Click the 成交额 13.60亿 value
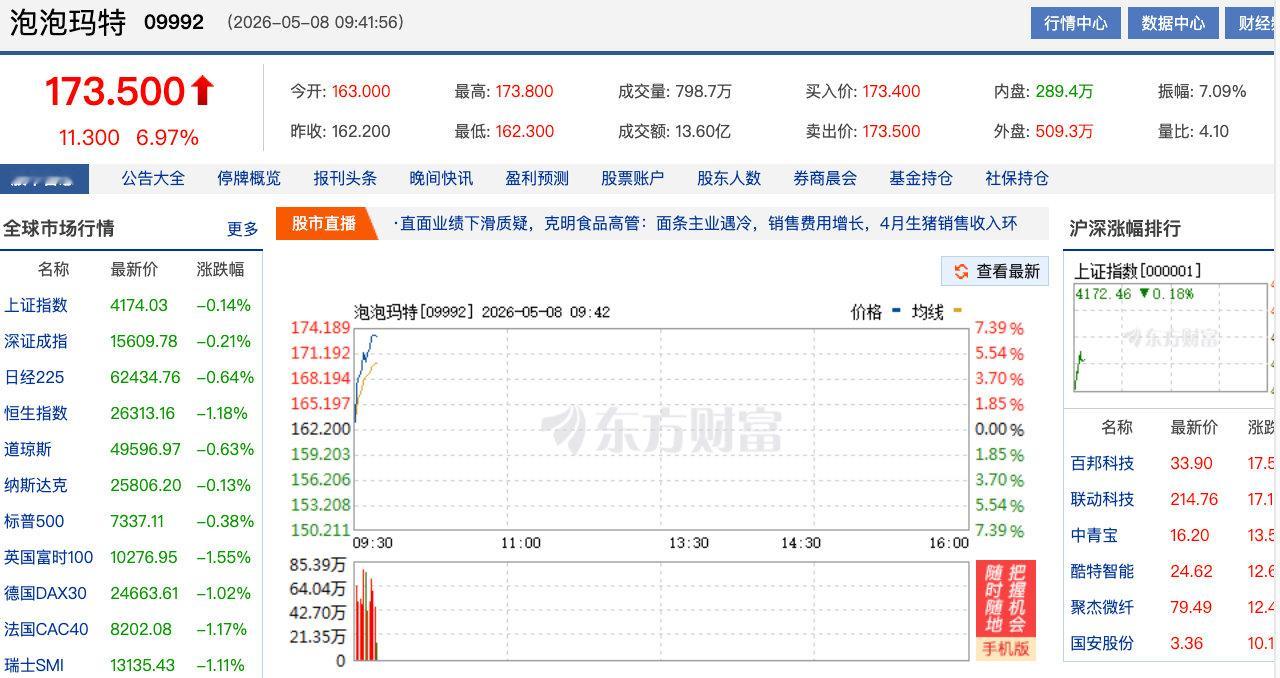The width and height of the screenshot is (1280, 678). pos(703,131)
